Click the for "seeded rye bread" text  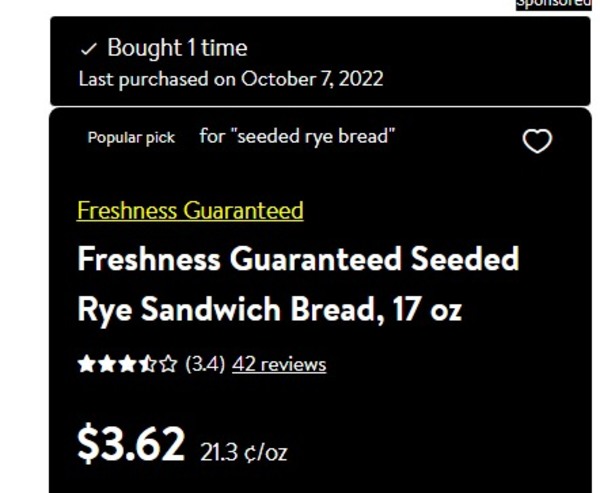point(297,137)
